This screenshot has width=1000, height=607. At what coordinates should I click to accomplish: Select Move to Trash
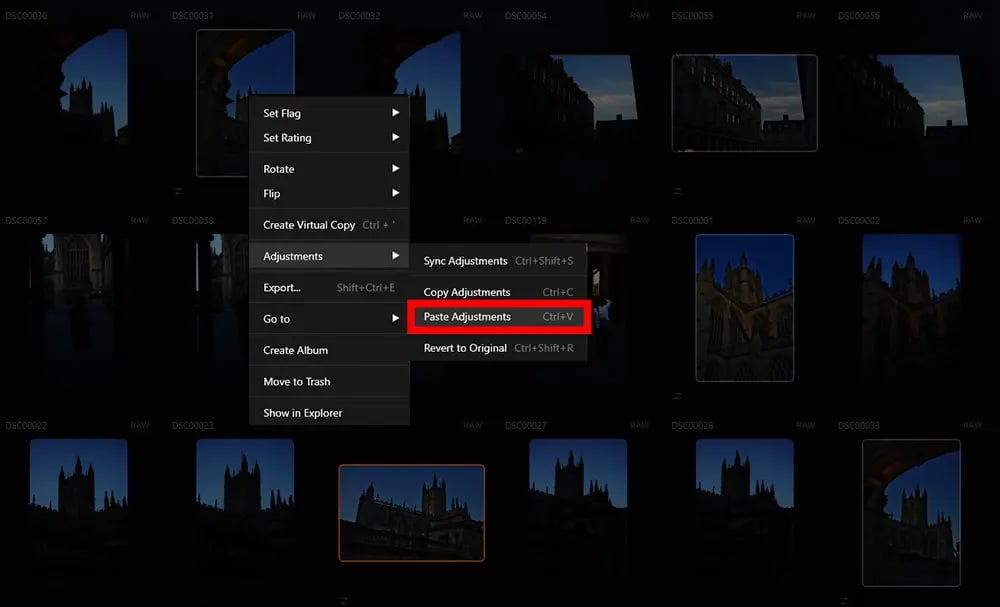coord(329,381)
